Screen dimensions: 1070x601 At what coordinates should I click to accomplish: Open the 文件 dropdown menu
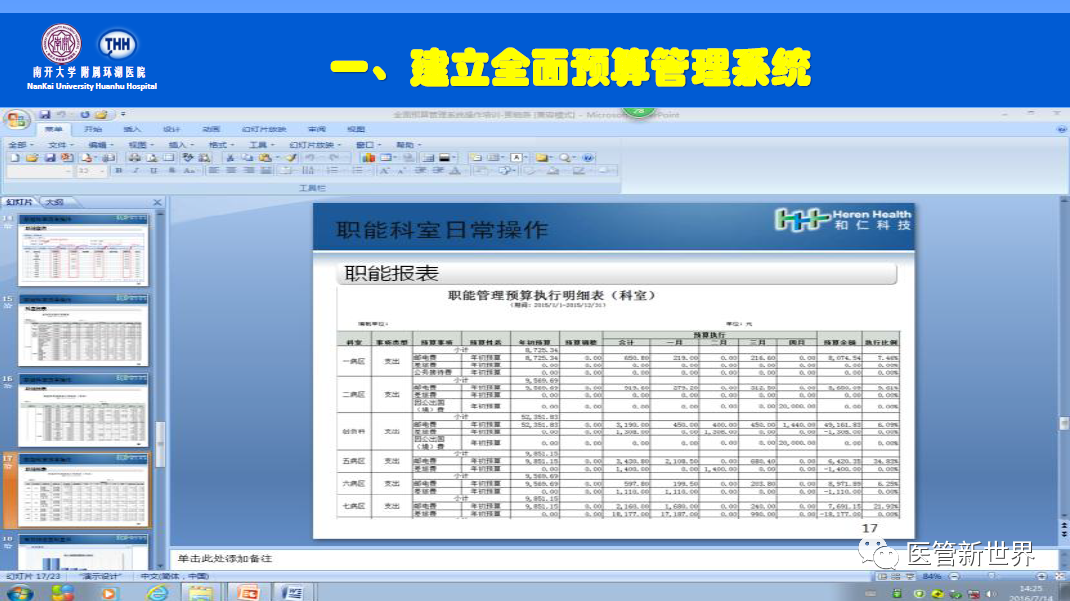click(58, 144)
